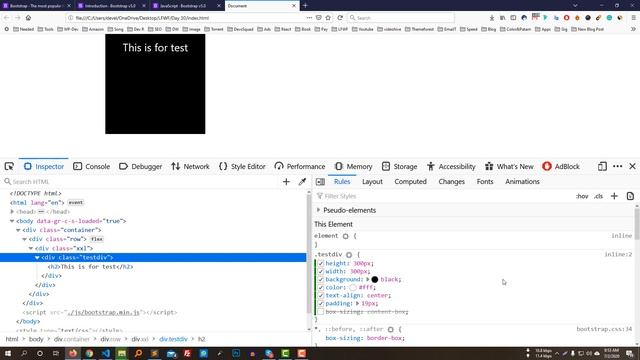This screenshot has width=640, height=360.
Task: Open the AdBlock devtools panel
Action: (x=561, y=167)
